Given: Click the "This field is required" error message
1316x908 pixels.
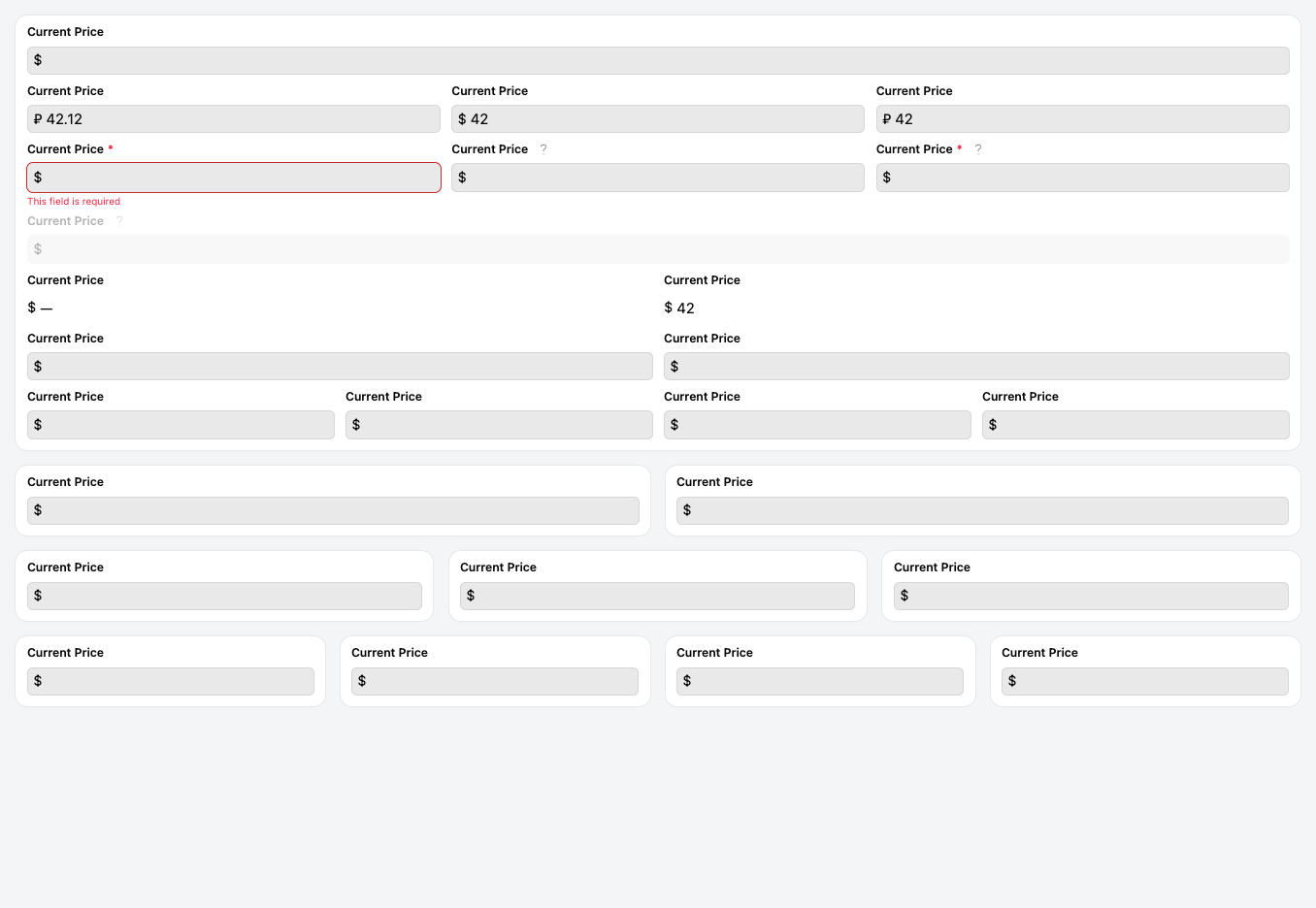Looking at the screenshot, I should [74, 202].
